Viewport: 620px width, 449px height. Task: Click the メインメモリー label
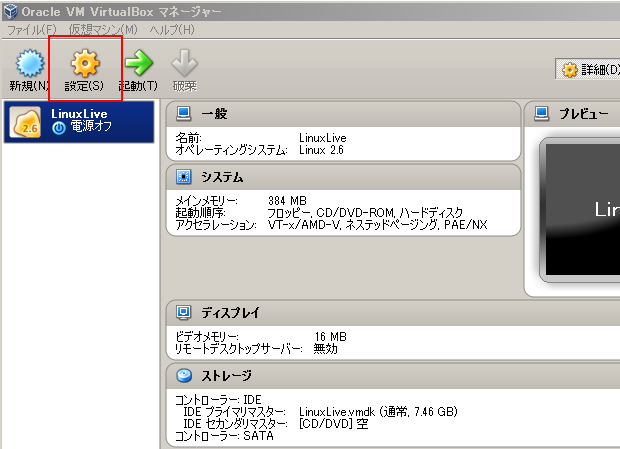pyautogui.click(x=206, y=201)
